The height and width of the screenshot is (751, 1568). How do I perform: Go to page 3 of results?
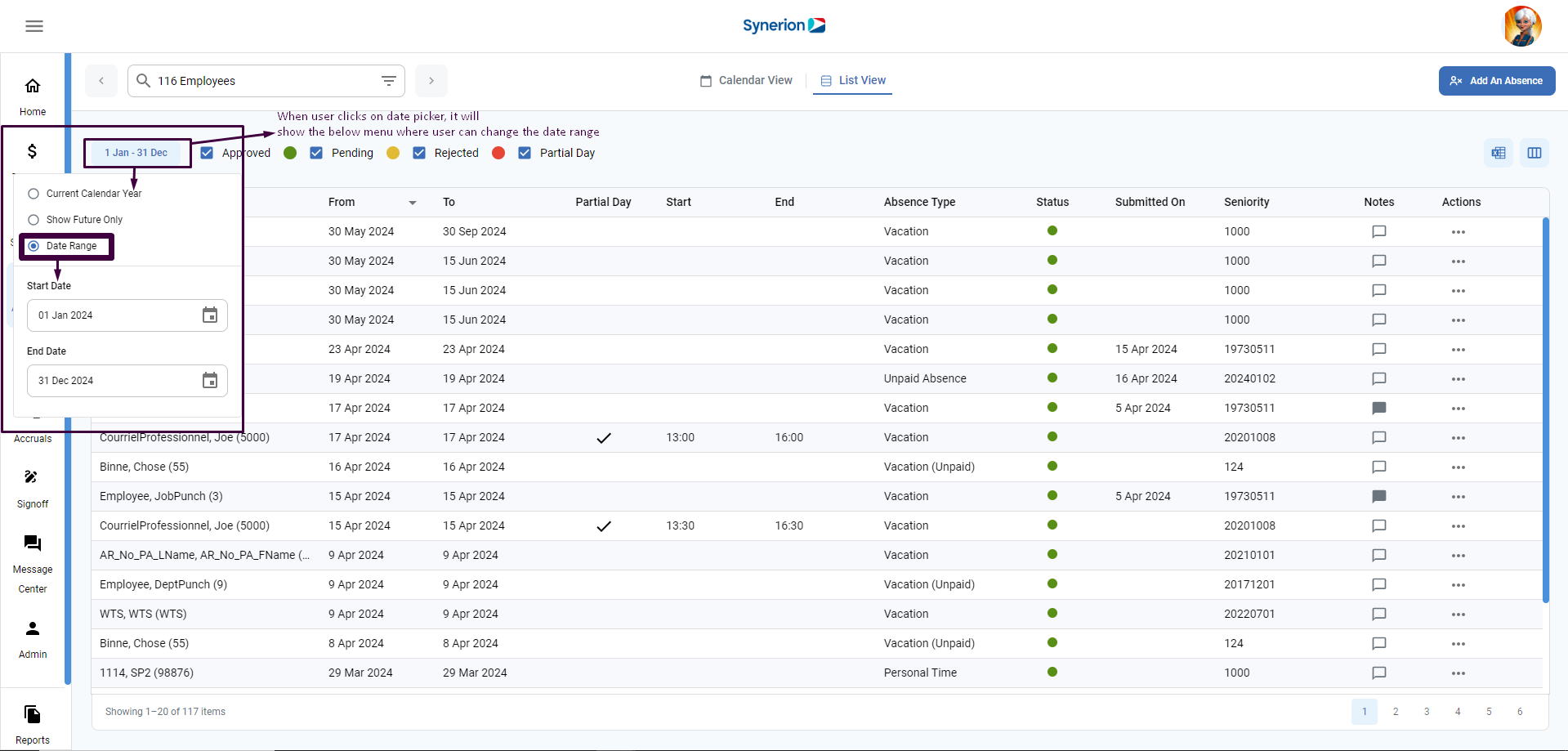[x=1427, y=712]
